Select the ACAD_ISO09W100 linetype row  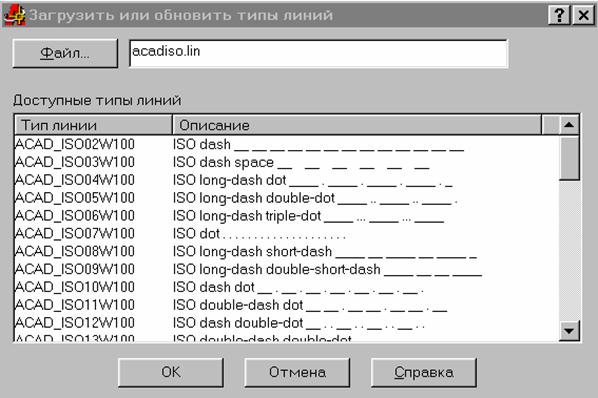pyautogui.click(x=287, y=270)
